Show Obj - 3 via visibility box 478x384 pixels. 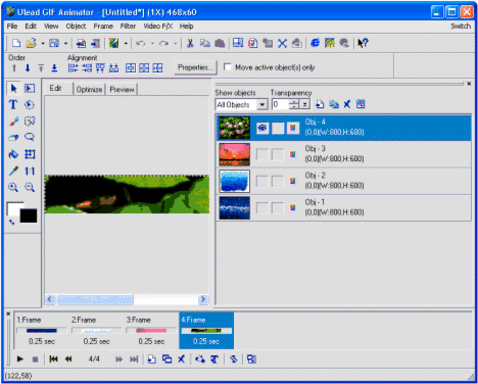click(262, 154)
